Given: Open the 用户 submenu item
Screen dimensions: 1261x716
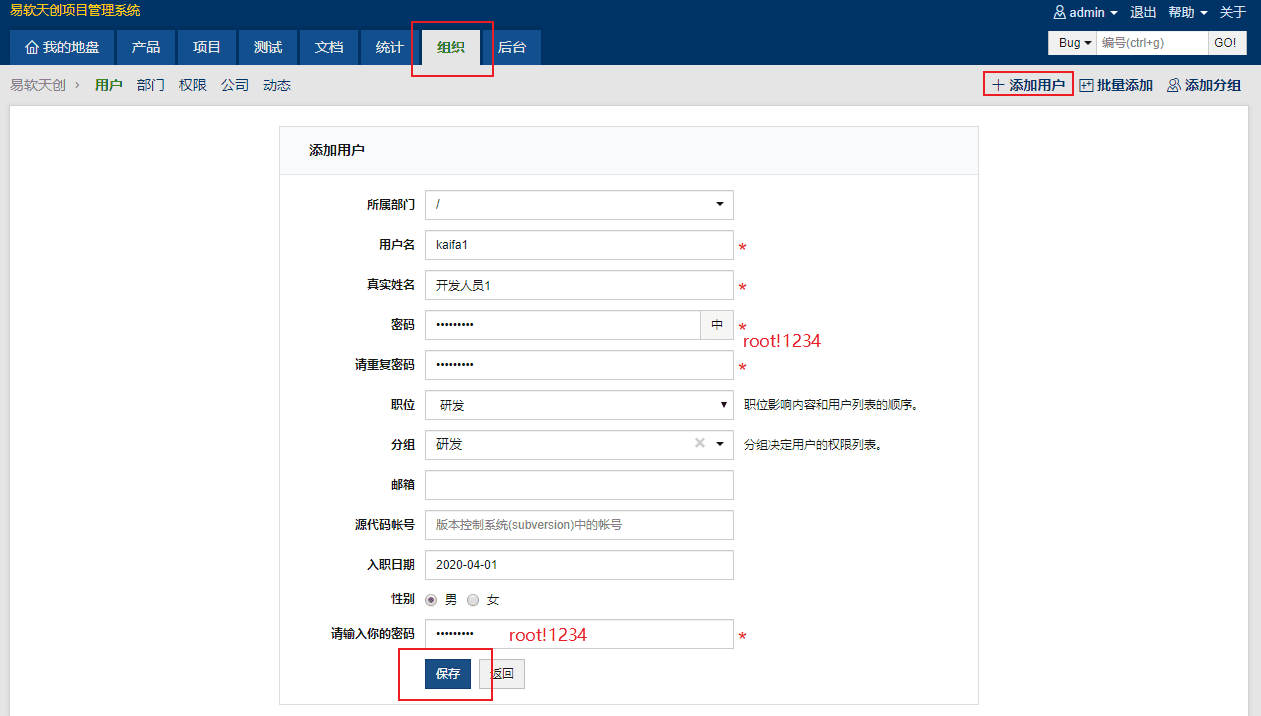Looking at the screenshot, I should (109, 85).
